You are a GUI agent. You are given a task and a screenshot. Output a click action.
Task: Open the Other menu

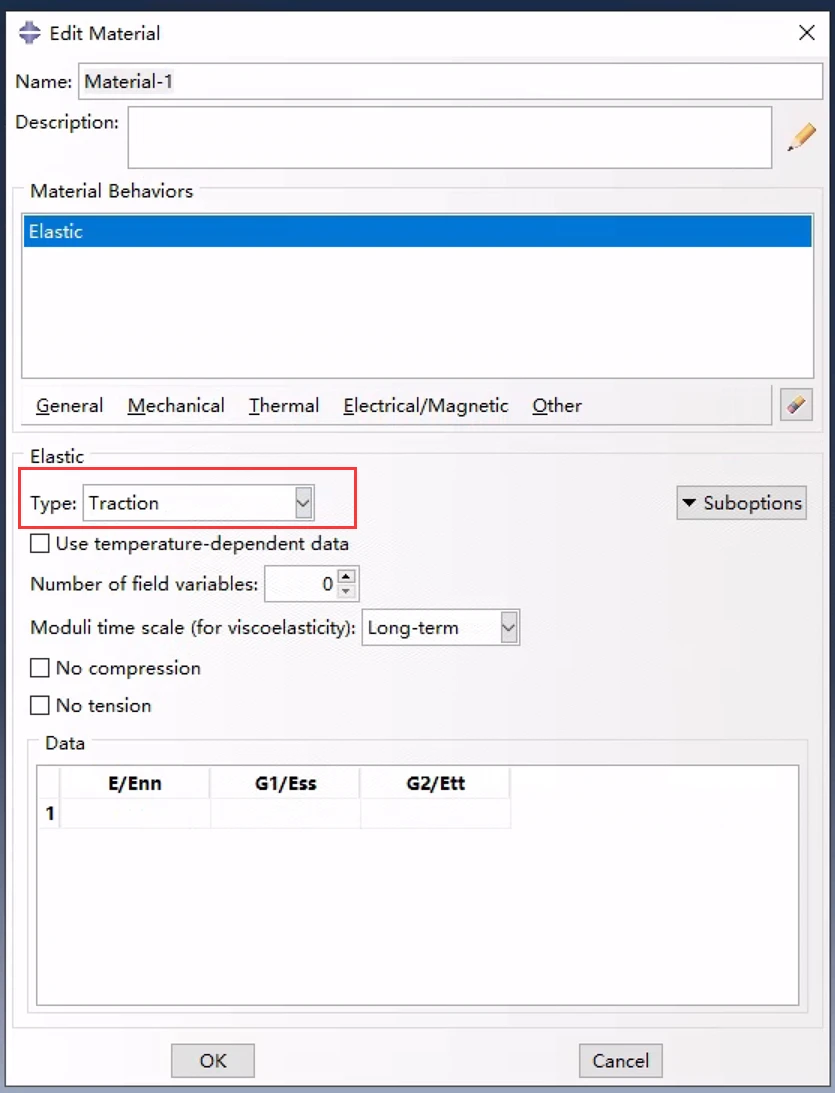point(557,406)
